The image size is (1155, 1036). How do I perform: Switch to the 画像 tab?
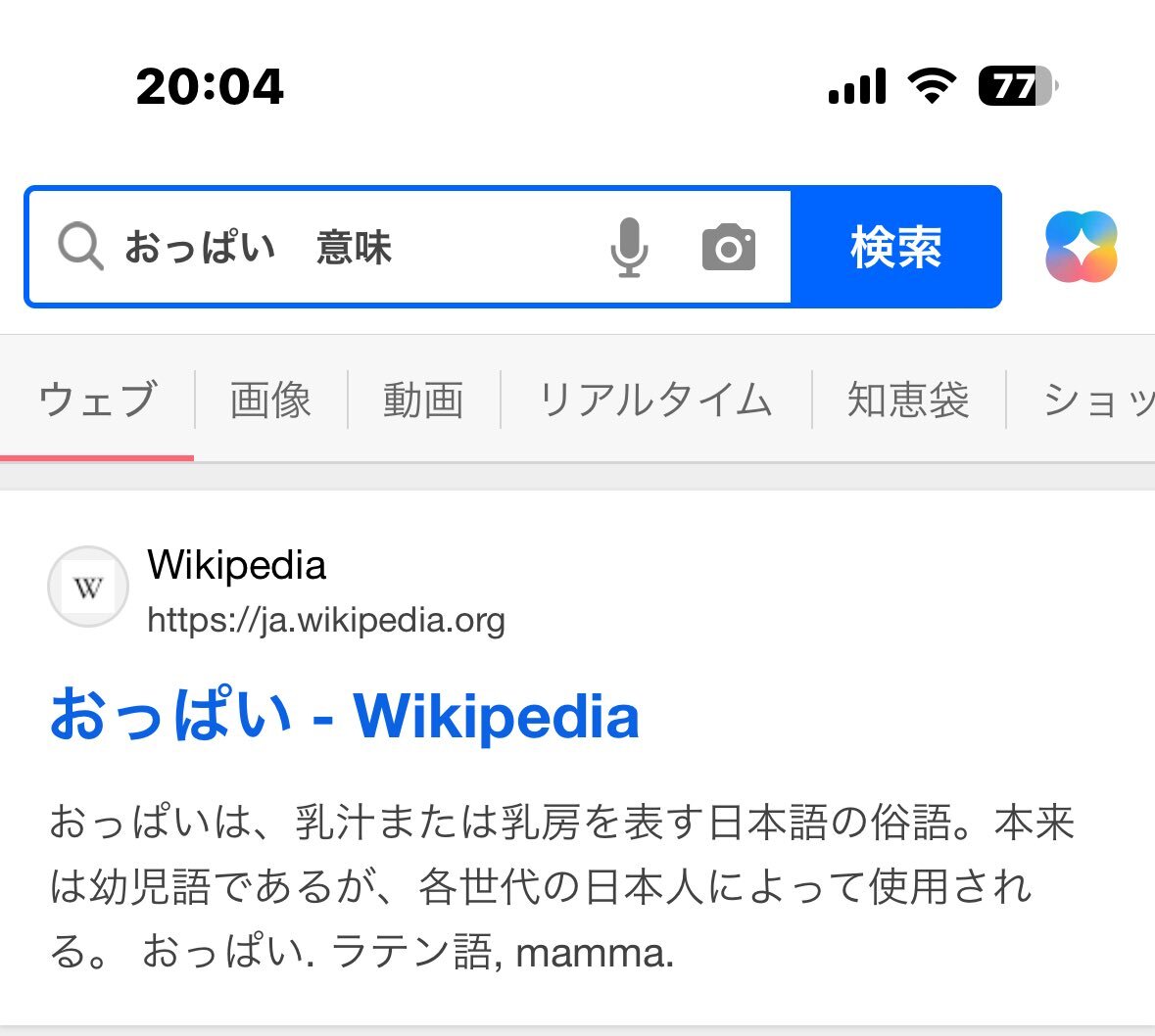(x=270, y=400)
